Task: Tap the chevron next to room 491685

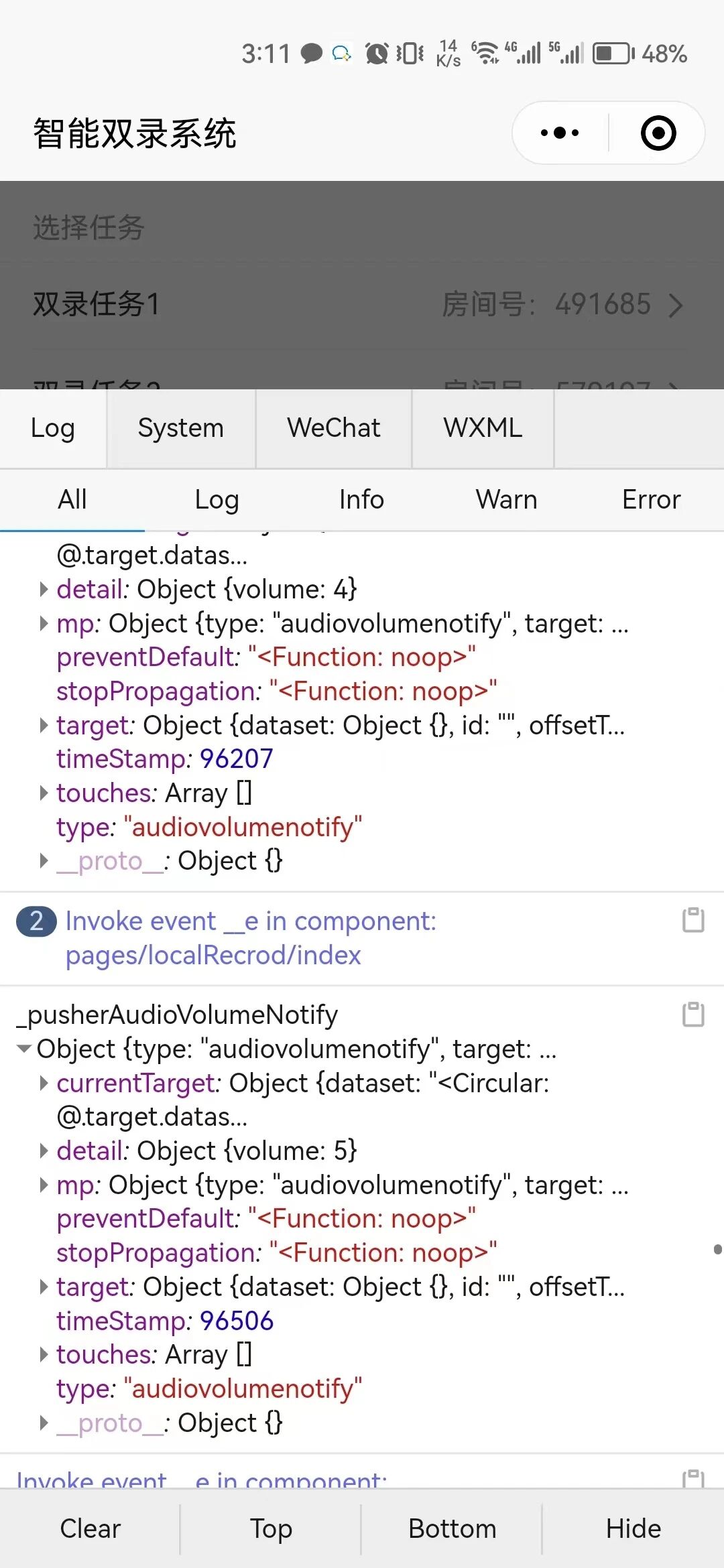Action: click(x=676, y=306)
